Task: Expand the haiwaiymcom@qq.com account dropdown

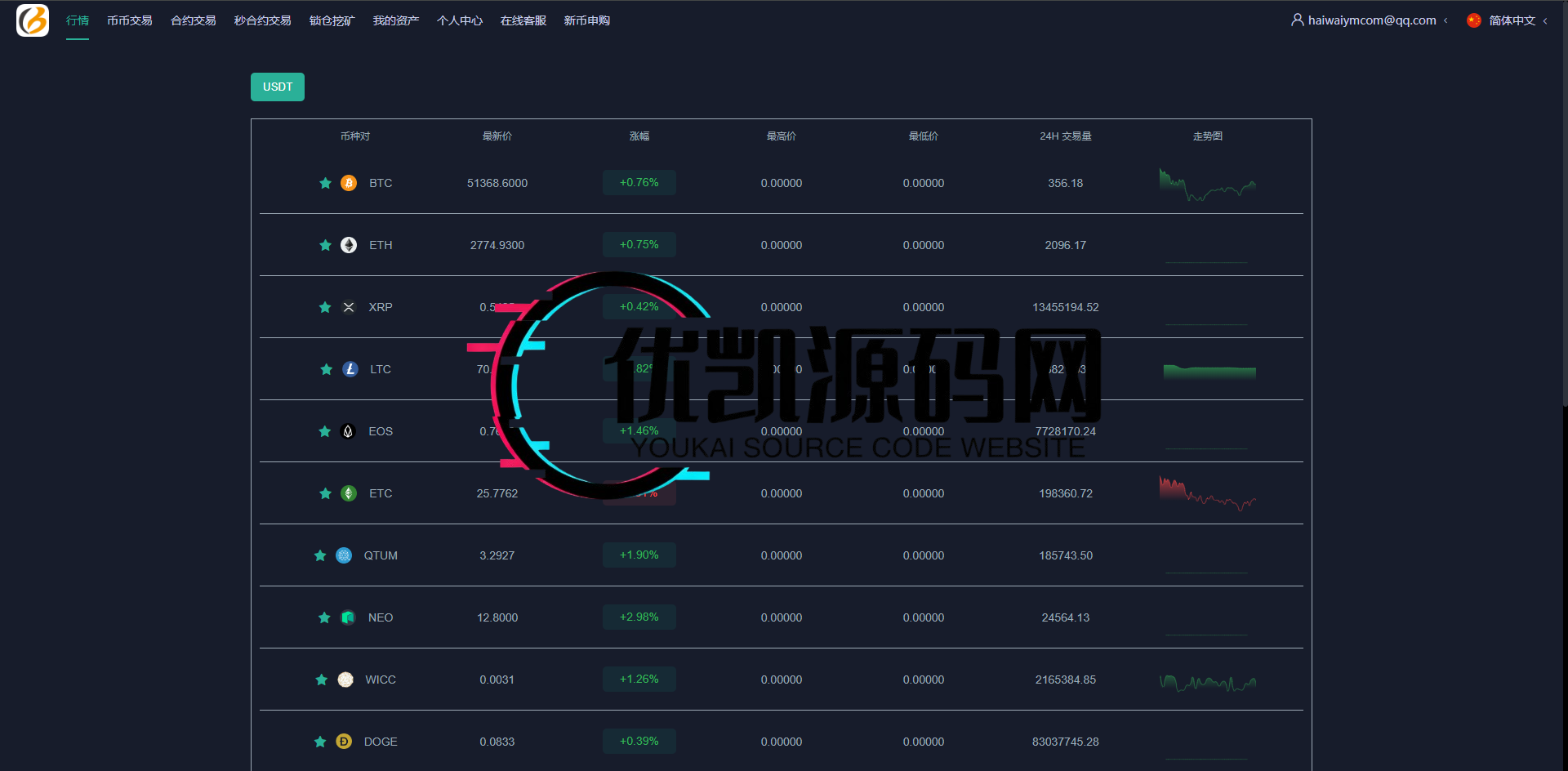Action: coord(1372,20)
